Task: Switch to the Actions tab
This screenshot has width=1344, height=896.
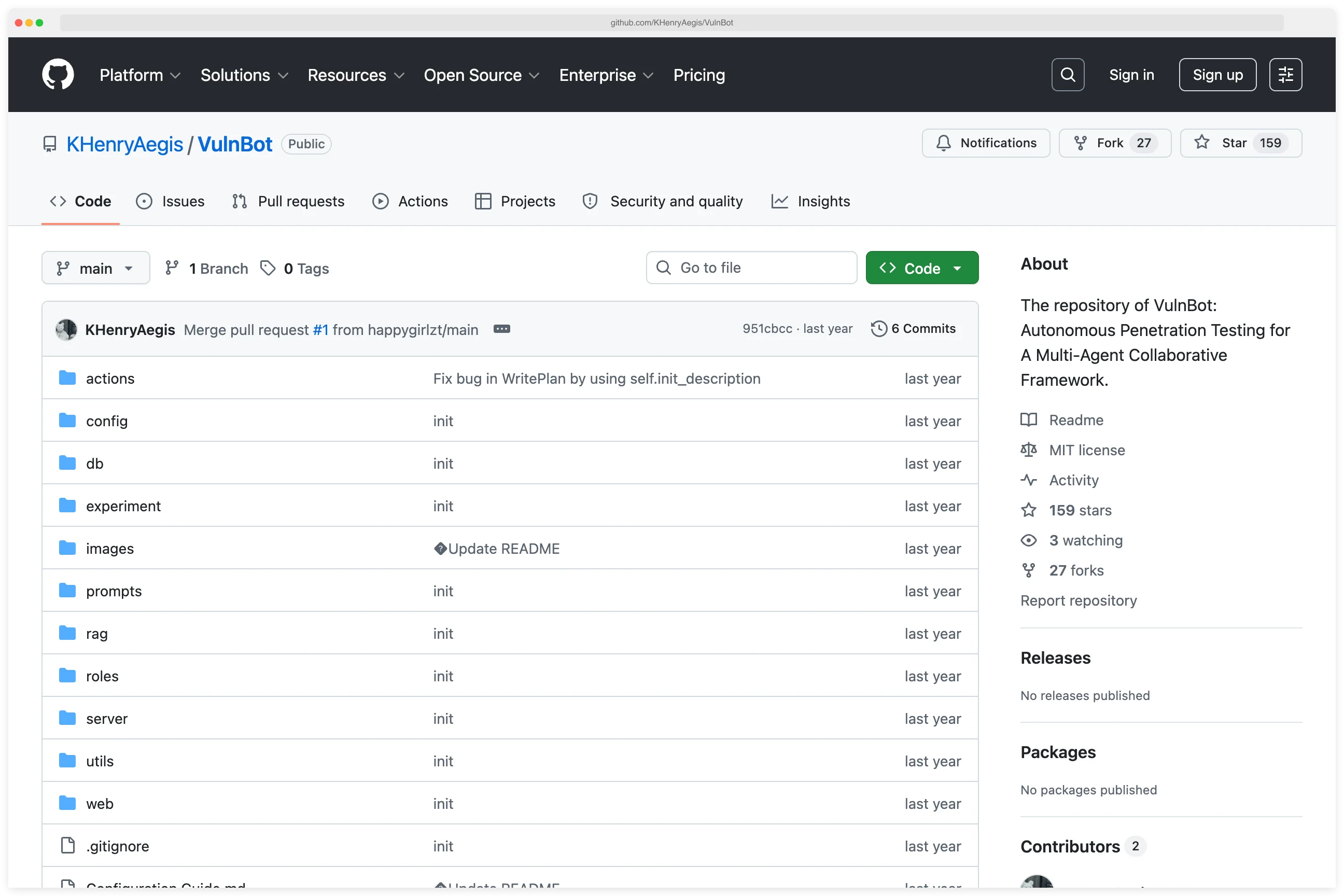Action: click(410, 201)
